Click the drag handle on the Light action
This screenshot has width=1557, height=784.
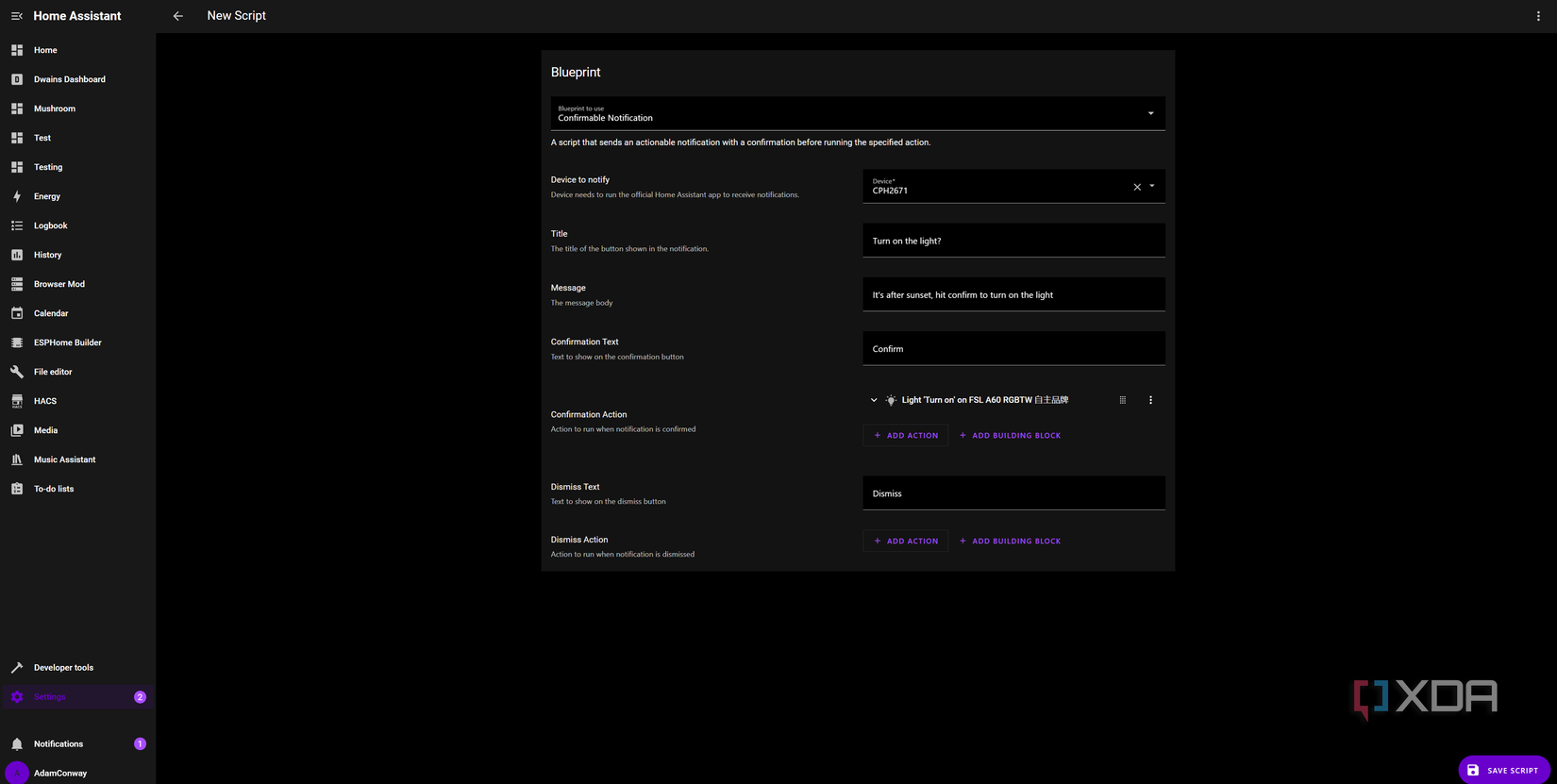coord(1122,400)
